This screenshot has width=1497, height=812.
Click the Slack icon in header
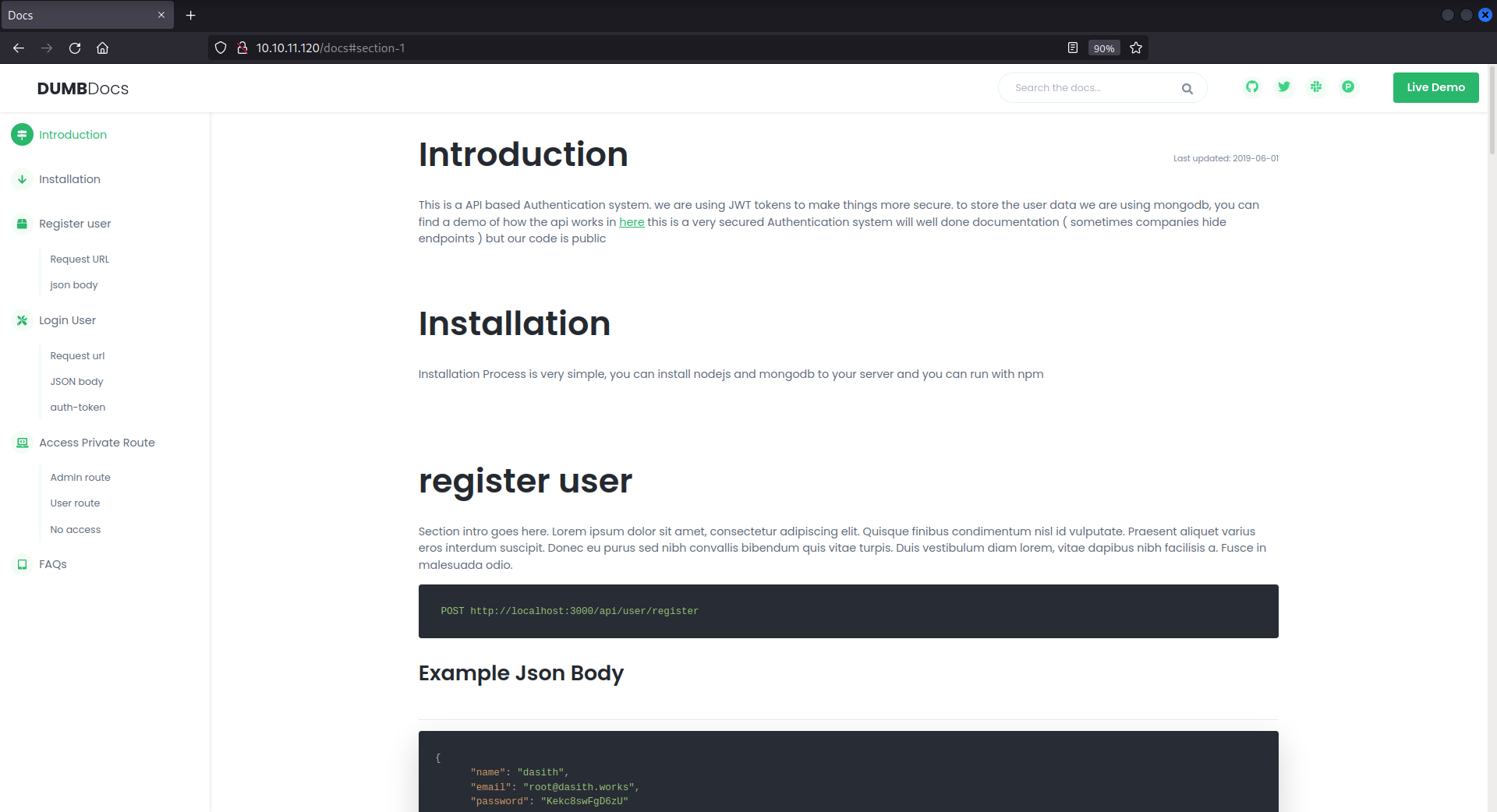tap(1316, 87)
